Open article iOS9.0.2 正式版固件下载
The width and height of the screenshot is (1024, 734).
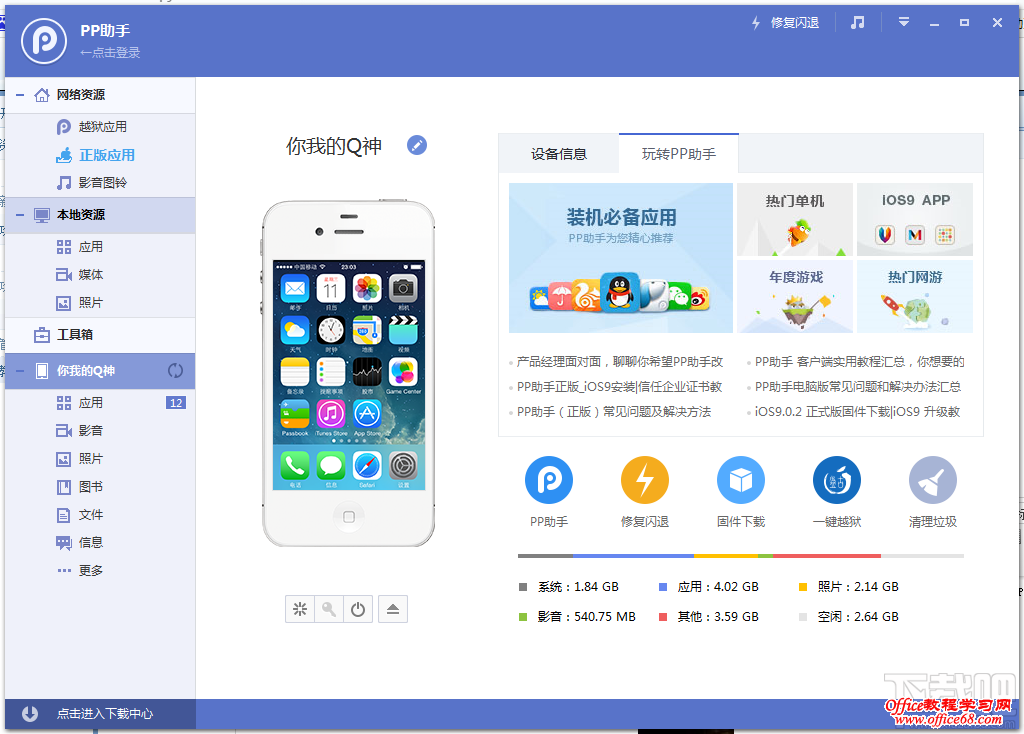click(857, 412)
